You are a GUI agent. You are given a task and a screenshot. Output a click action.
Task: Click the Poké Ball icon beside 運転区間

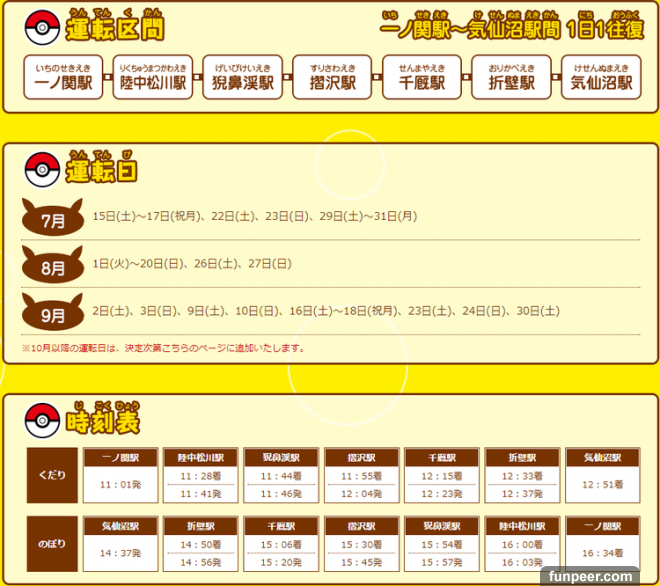click(39, 28)
